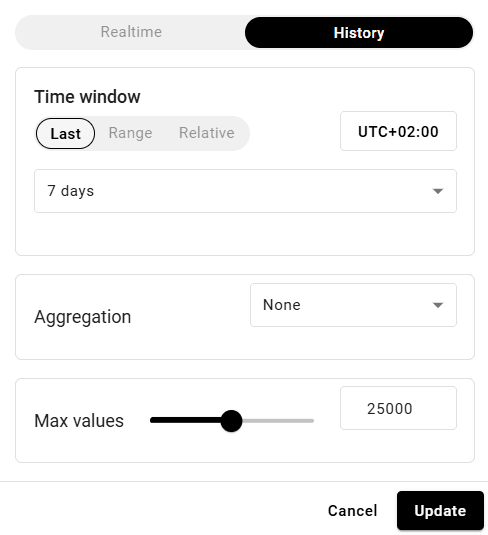488x535 pixels.
Task: Click the Max values label text
Action: click(x=79, y=421)
